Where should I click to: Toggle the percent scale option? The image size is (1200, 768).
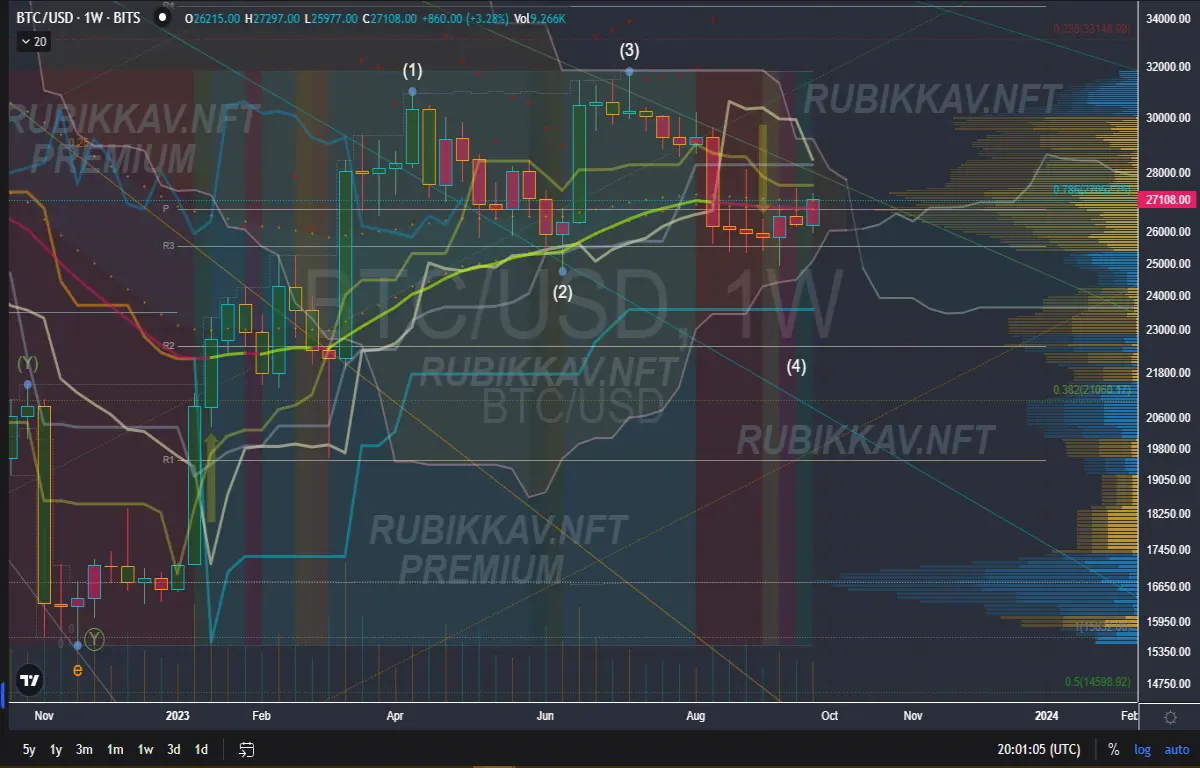[1113, 749]
